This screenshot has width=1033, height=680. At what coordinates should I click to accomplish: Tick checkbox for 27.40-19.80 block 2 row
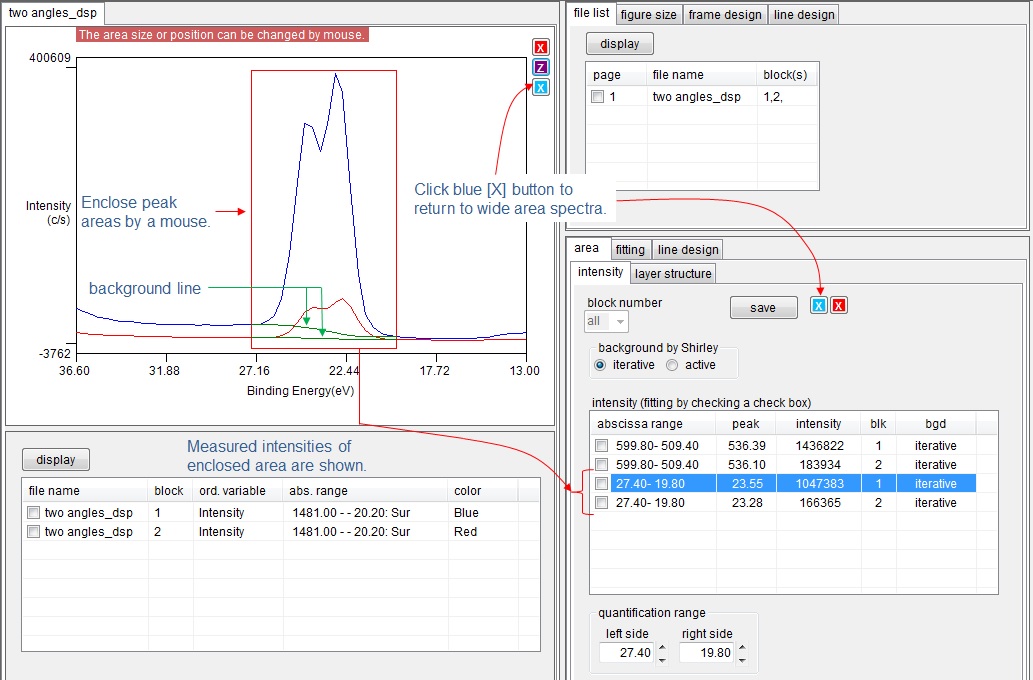coord(601,503)
